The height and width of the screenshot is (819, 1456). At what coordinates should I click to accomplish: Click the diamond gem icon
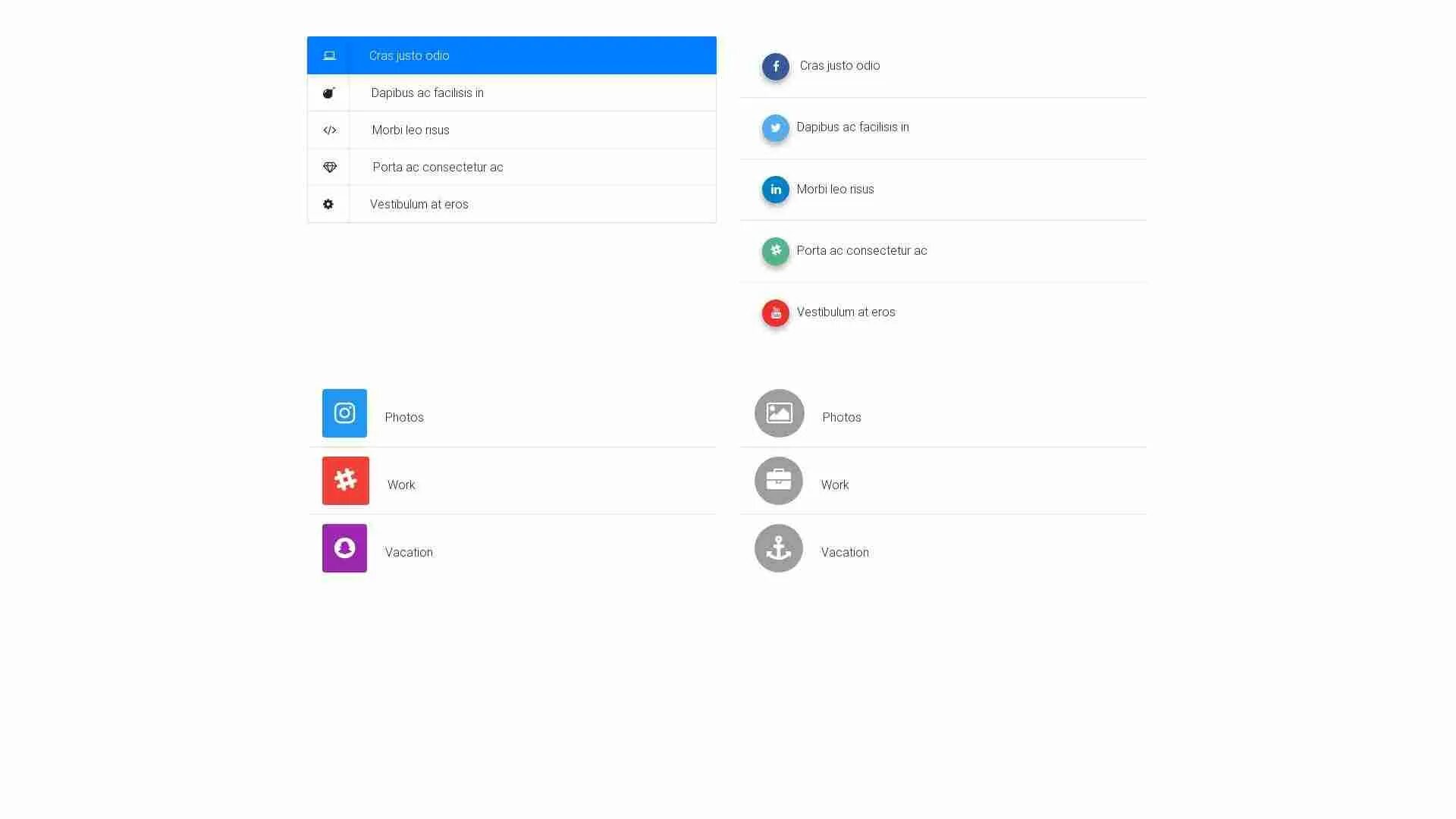[x=329, y=167]
